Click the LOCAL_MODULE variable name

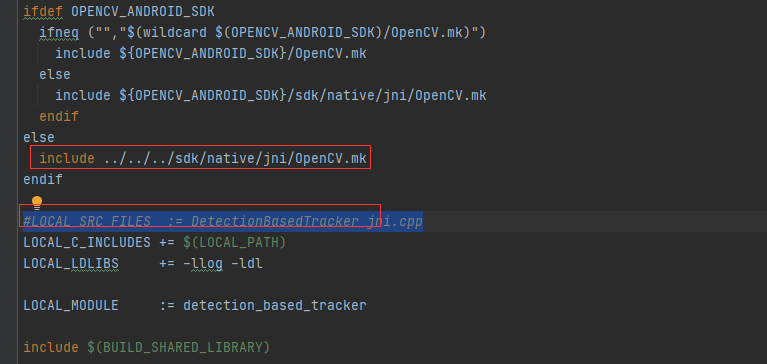(x=71, y=306)
